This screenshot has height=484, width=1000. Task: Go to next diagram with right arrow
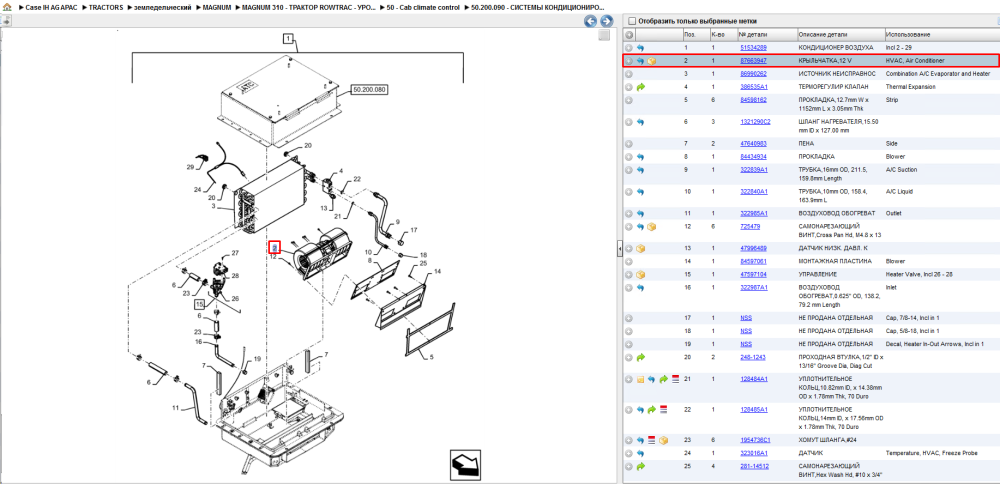pos(606,21)
